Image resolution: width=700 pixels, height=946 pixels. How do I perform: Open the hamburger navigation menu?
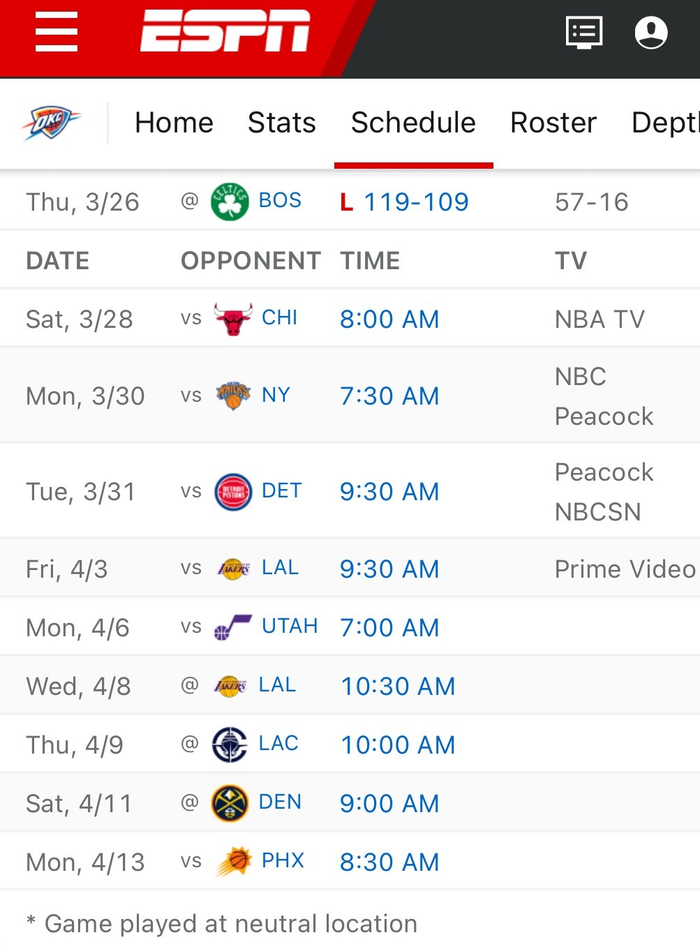coord(56,33)
